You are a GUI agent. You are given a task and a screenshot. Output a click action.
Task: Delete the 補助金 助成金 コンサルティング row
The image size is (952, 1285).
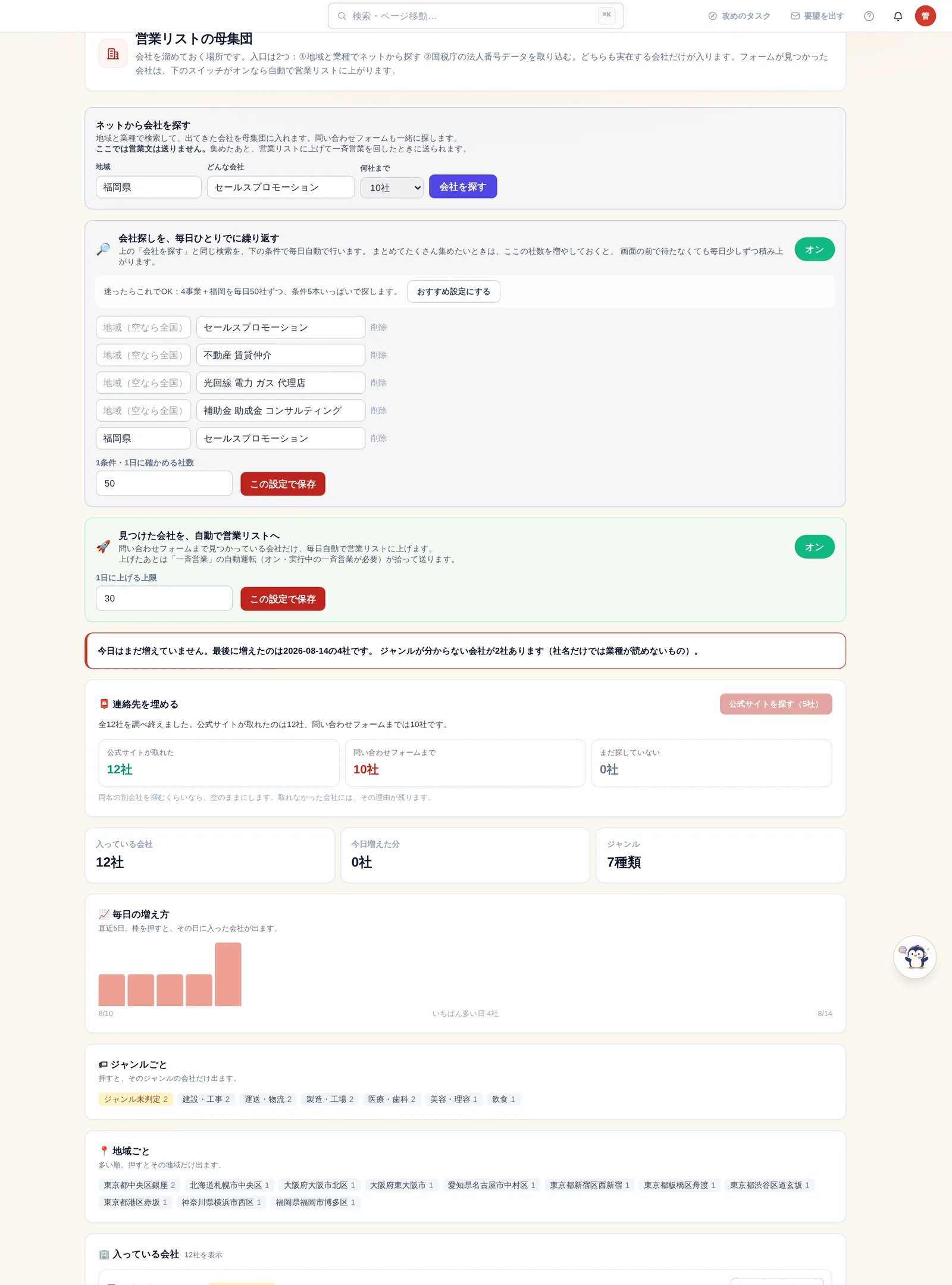(378, 410)
